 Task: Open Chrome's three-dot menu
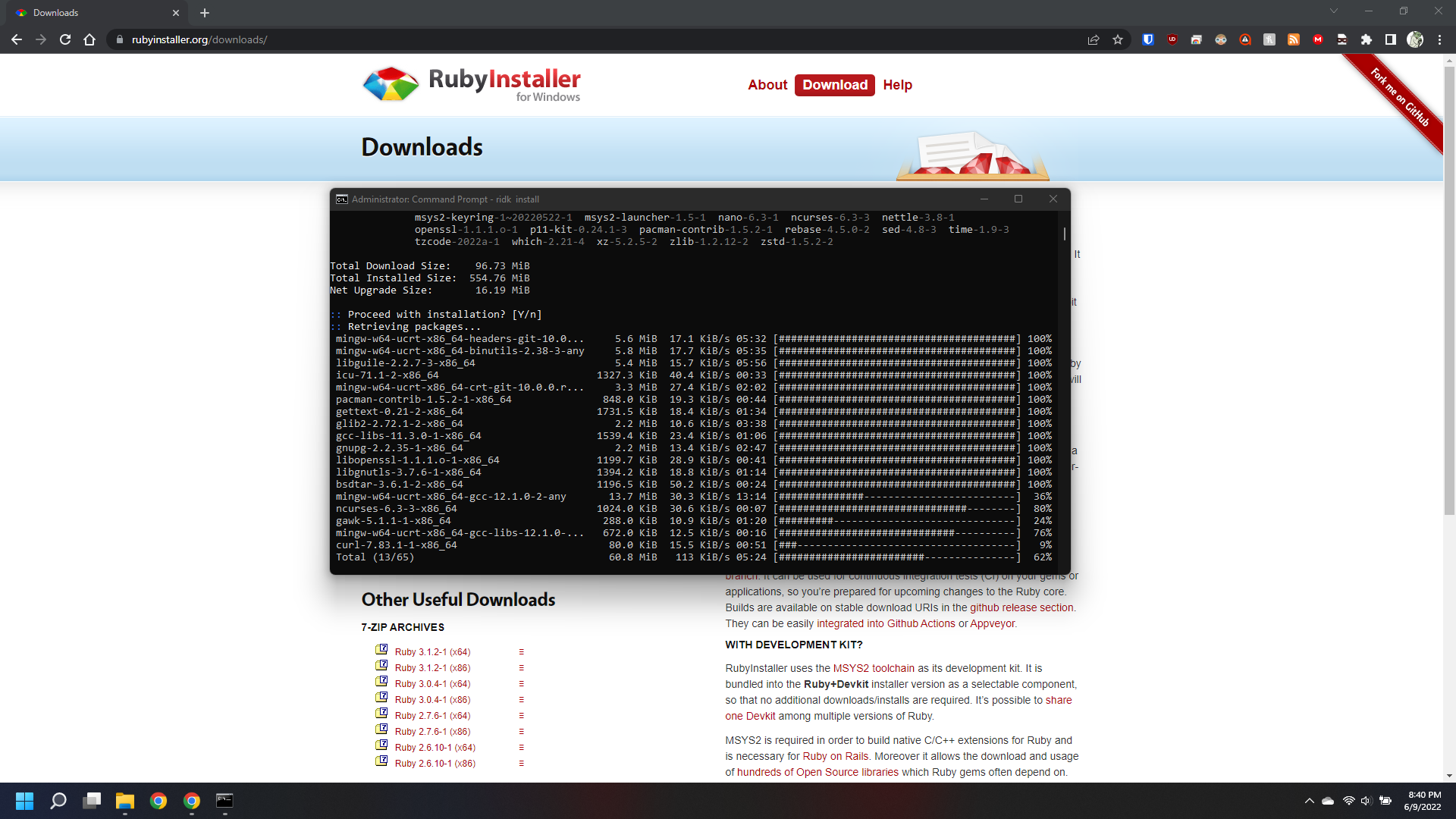point(1439,39)
